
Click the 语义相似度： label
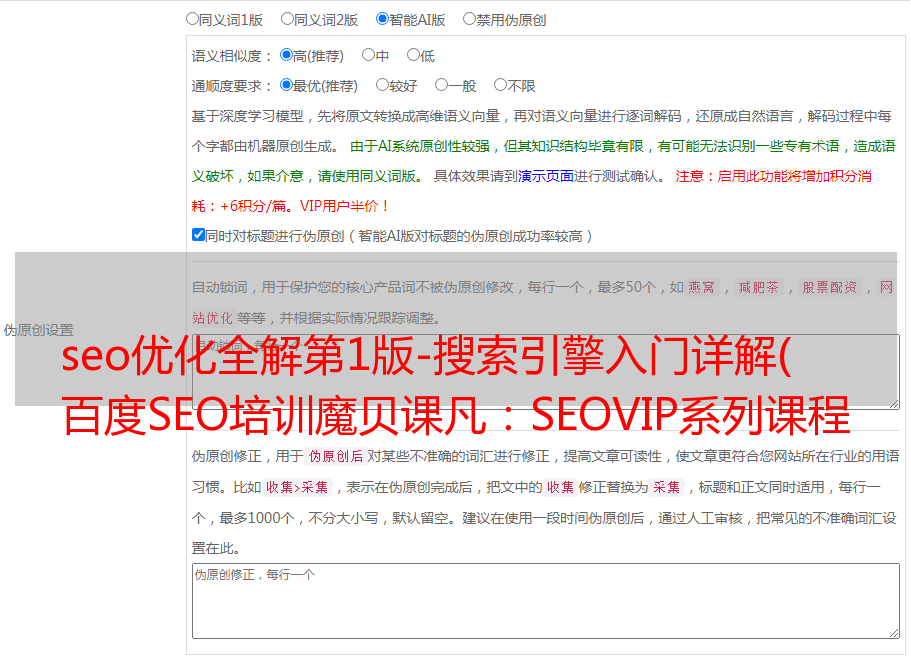[x=232, y=56]
